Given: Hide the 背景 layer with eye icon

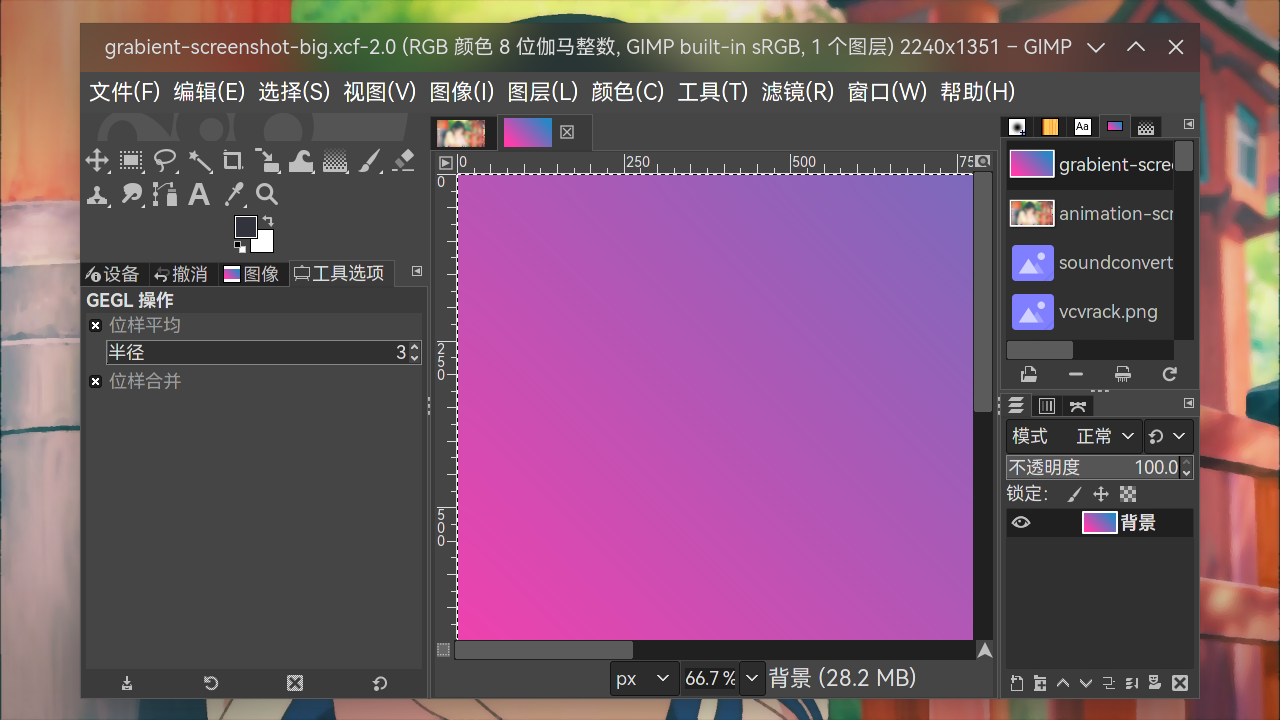Looking at the screenshot, I should [x=1020, y=523].
